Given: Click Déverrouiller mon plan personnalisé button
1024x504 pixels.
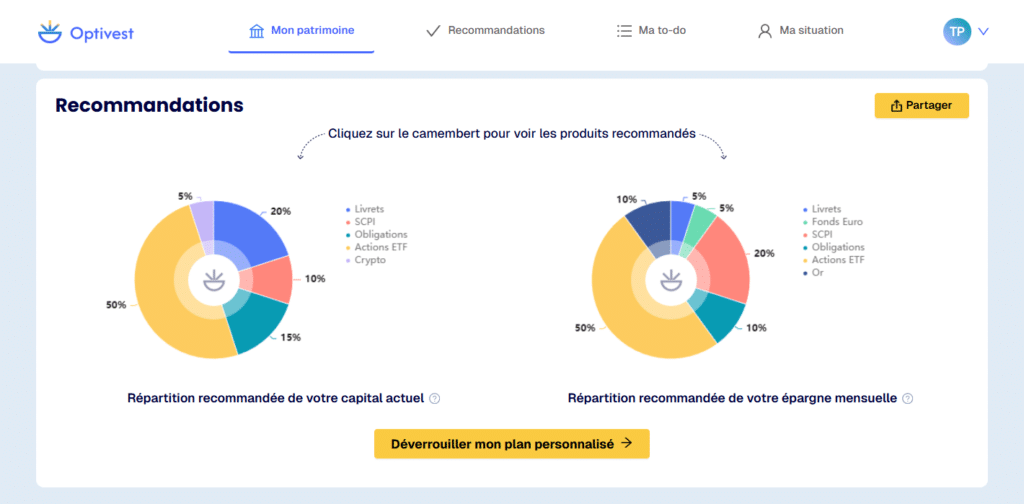Looking at the screenshot, I should coord(512,443).
